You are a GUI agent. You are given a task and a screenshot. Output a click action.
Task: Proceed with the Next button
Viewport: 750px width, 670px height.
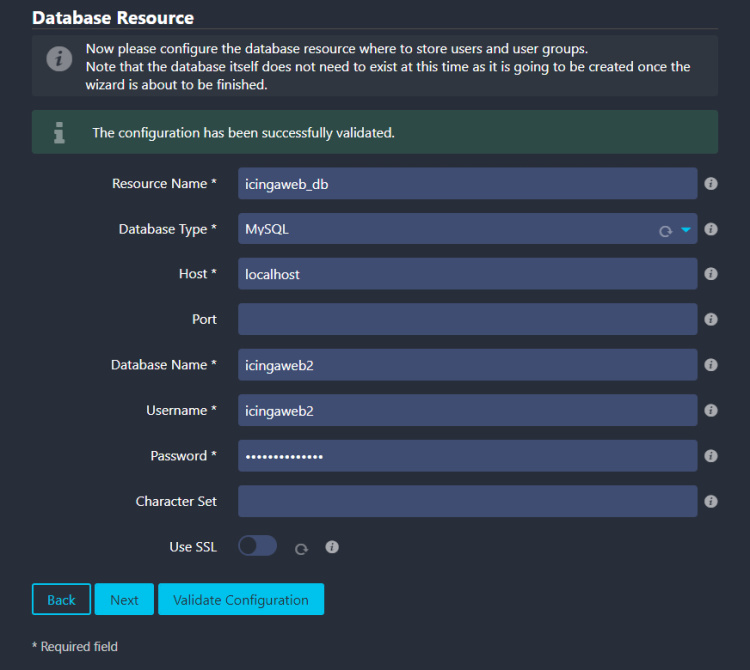coord(124,599)
